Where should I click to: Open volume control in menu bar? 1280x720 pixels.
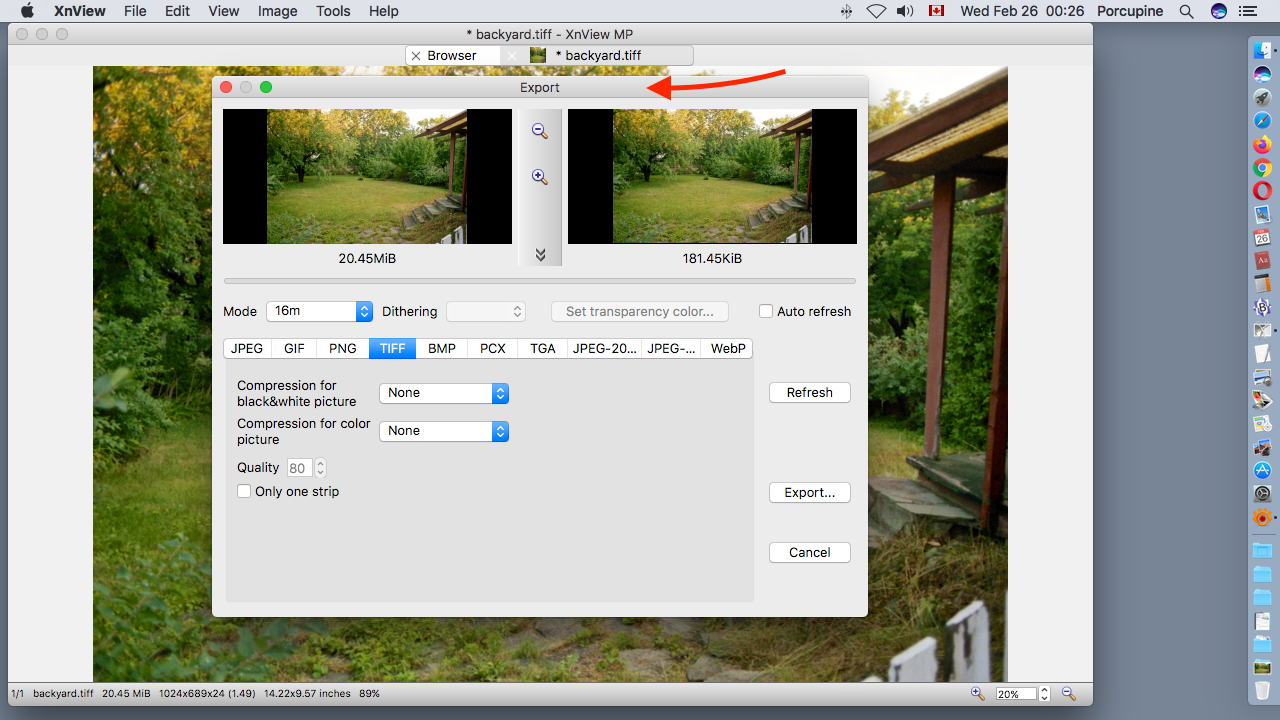click(905, 11)
